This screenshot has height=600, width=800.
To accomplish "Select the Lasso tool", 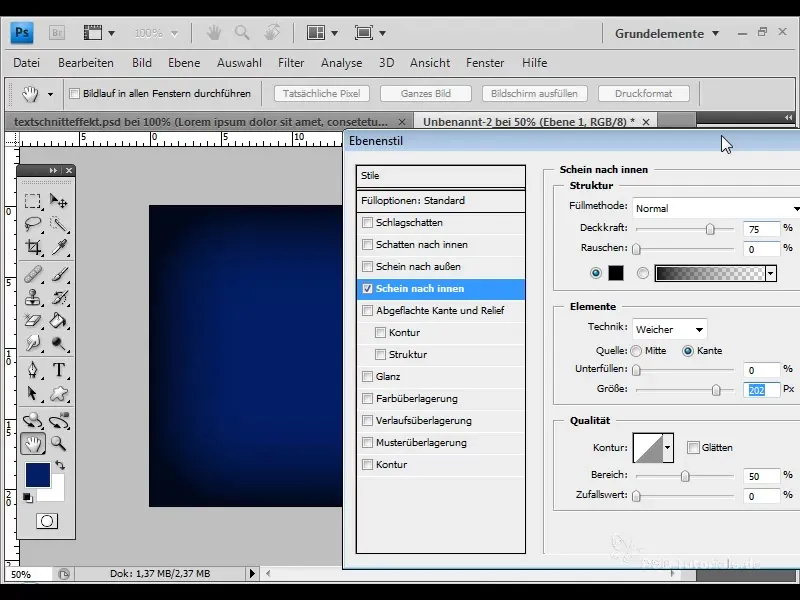I will 33,224.
